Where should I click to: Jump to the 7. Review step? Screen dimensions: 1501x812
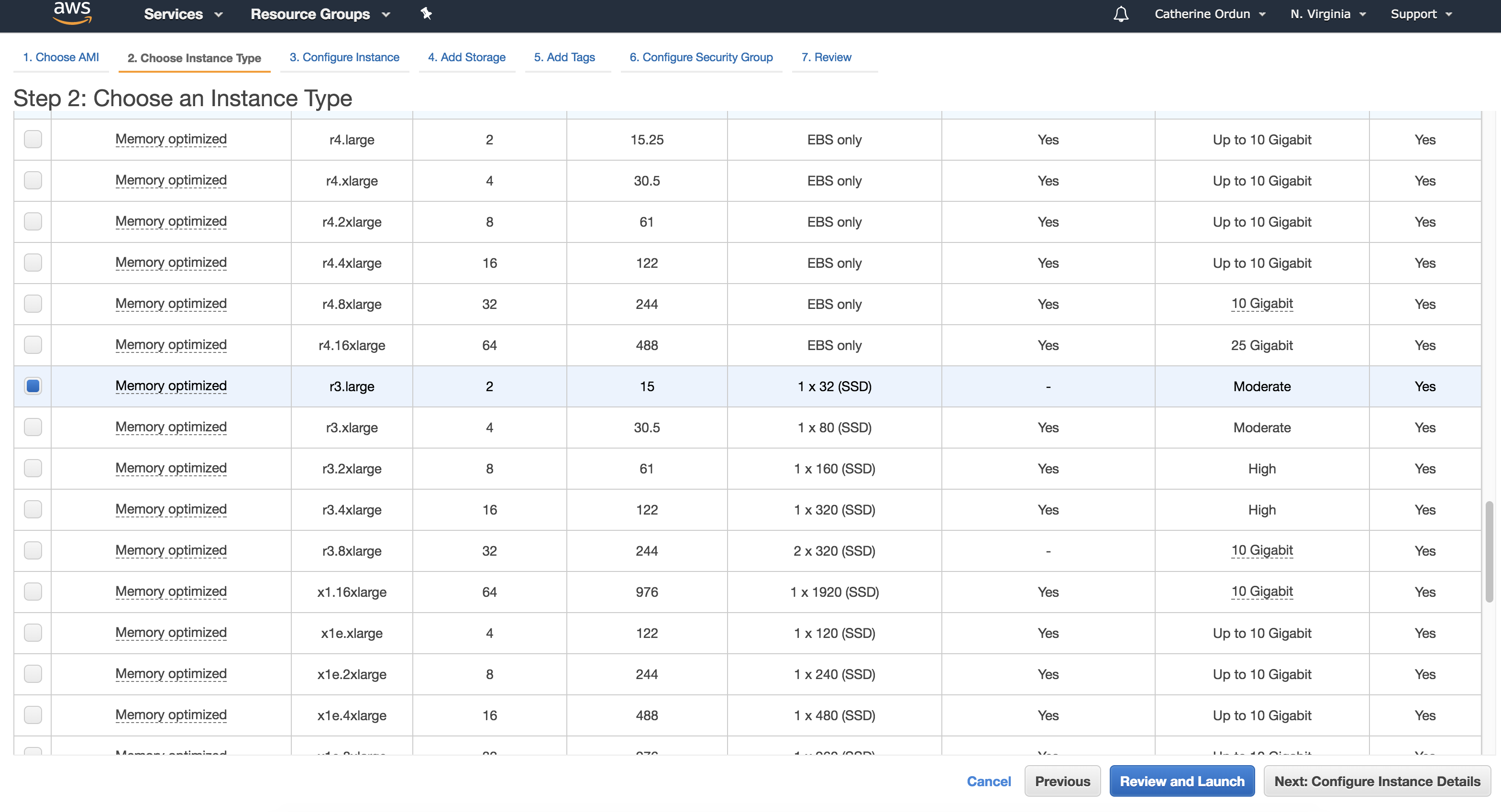pos(826,57)
